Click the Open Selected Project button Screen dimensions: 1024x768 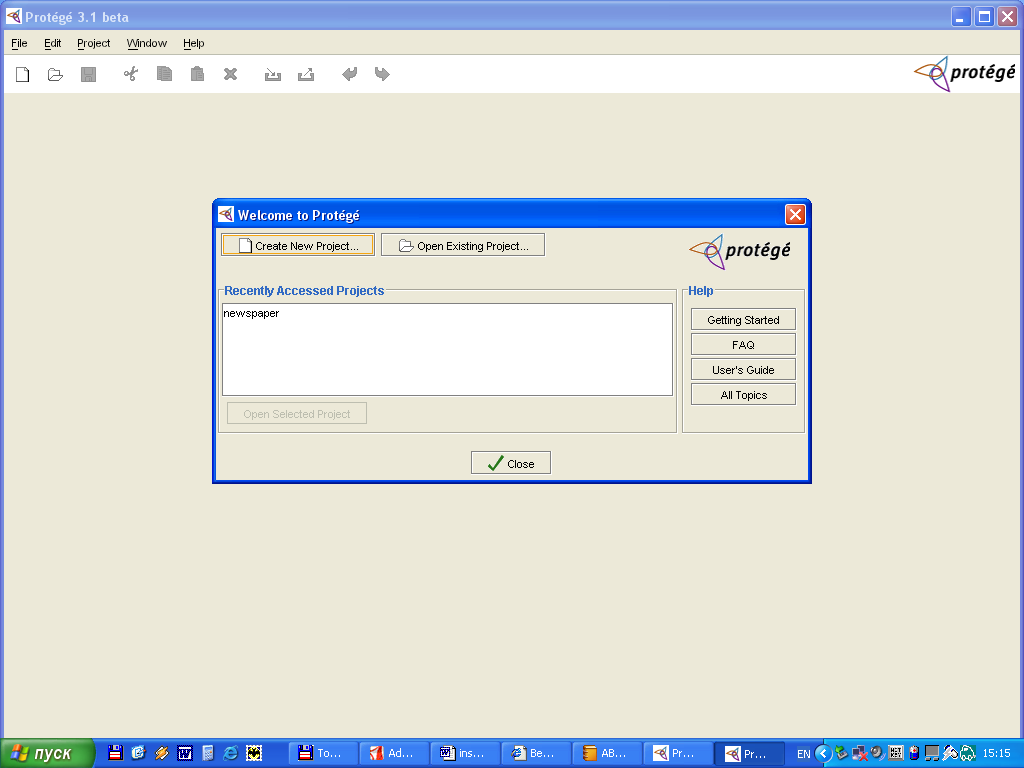pos(297,413)
